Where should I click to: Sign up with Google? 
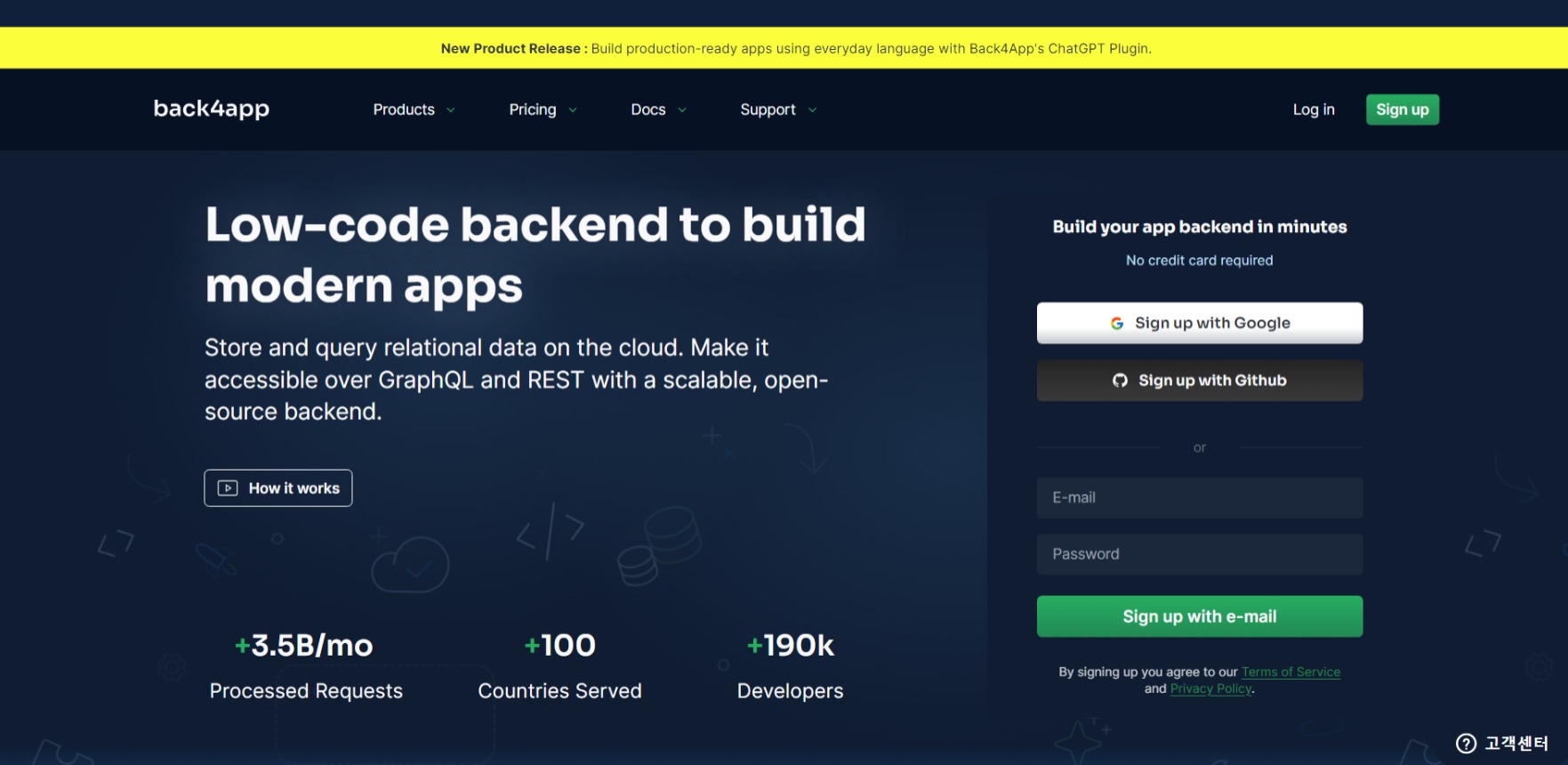pos(1200,323)
